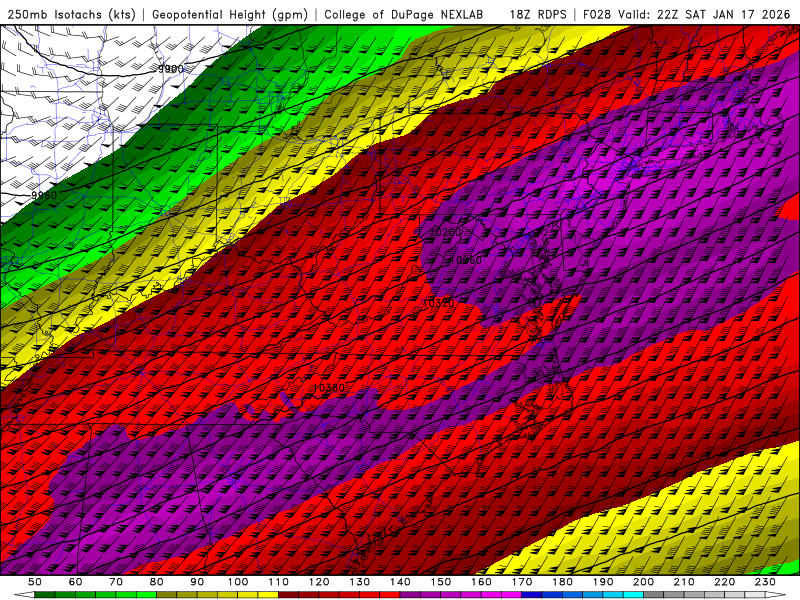Screen dimensions: 800x600
Task: Click the 10380 height contour label
Action: [329, 388]
